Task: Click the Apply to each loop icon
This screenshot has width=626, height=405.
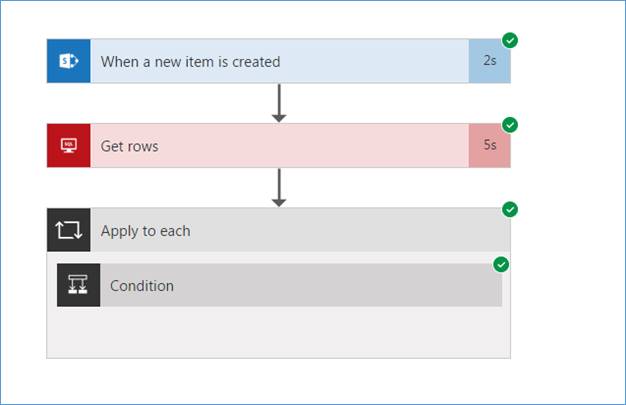Action: (x=68, y=230)
